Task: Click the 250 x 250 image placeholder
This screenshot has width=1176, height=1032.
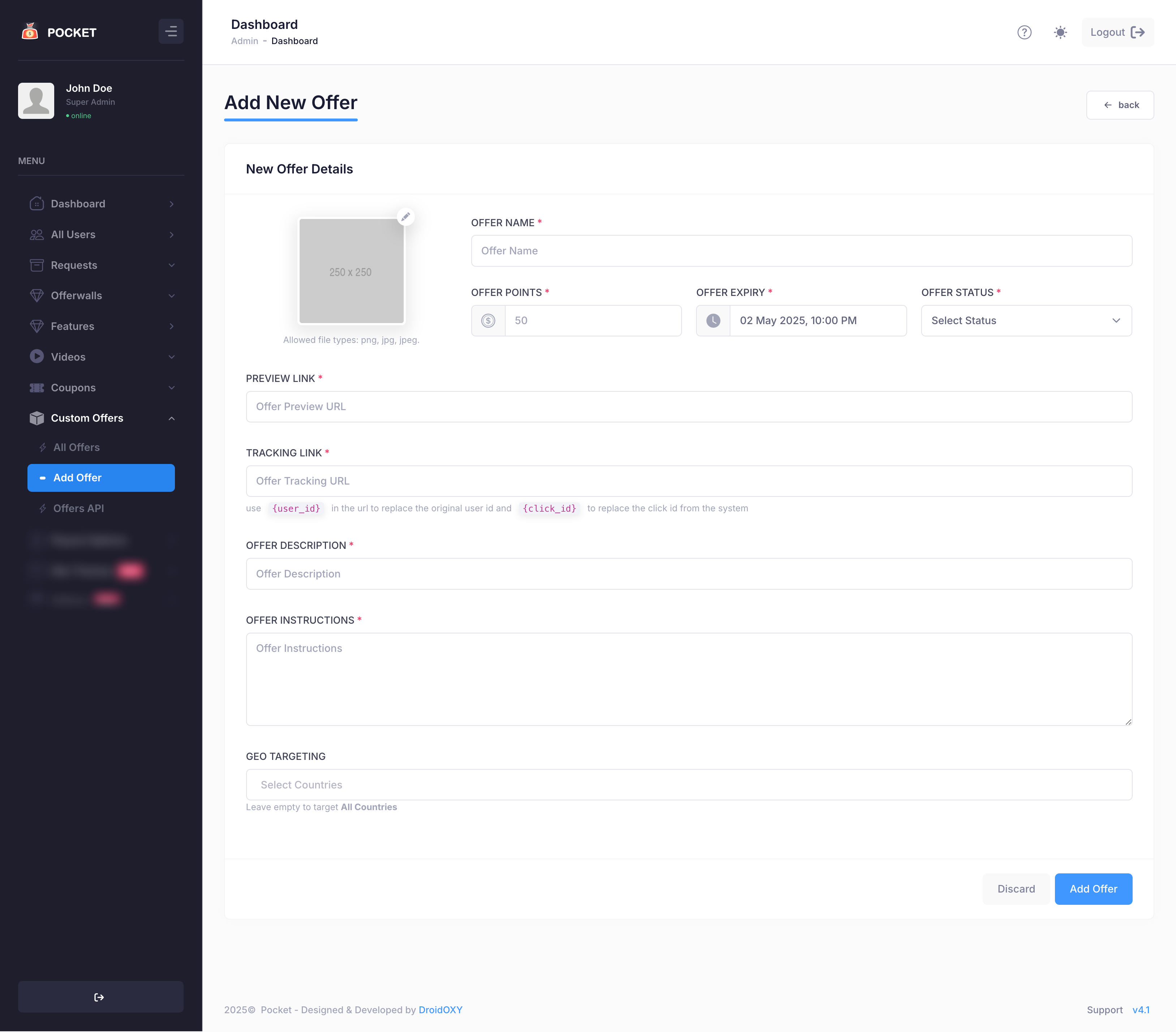Action: (x=351, y=271)
